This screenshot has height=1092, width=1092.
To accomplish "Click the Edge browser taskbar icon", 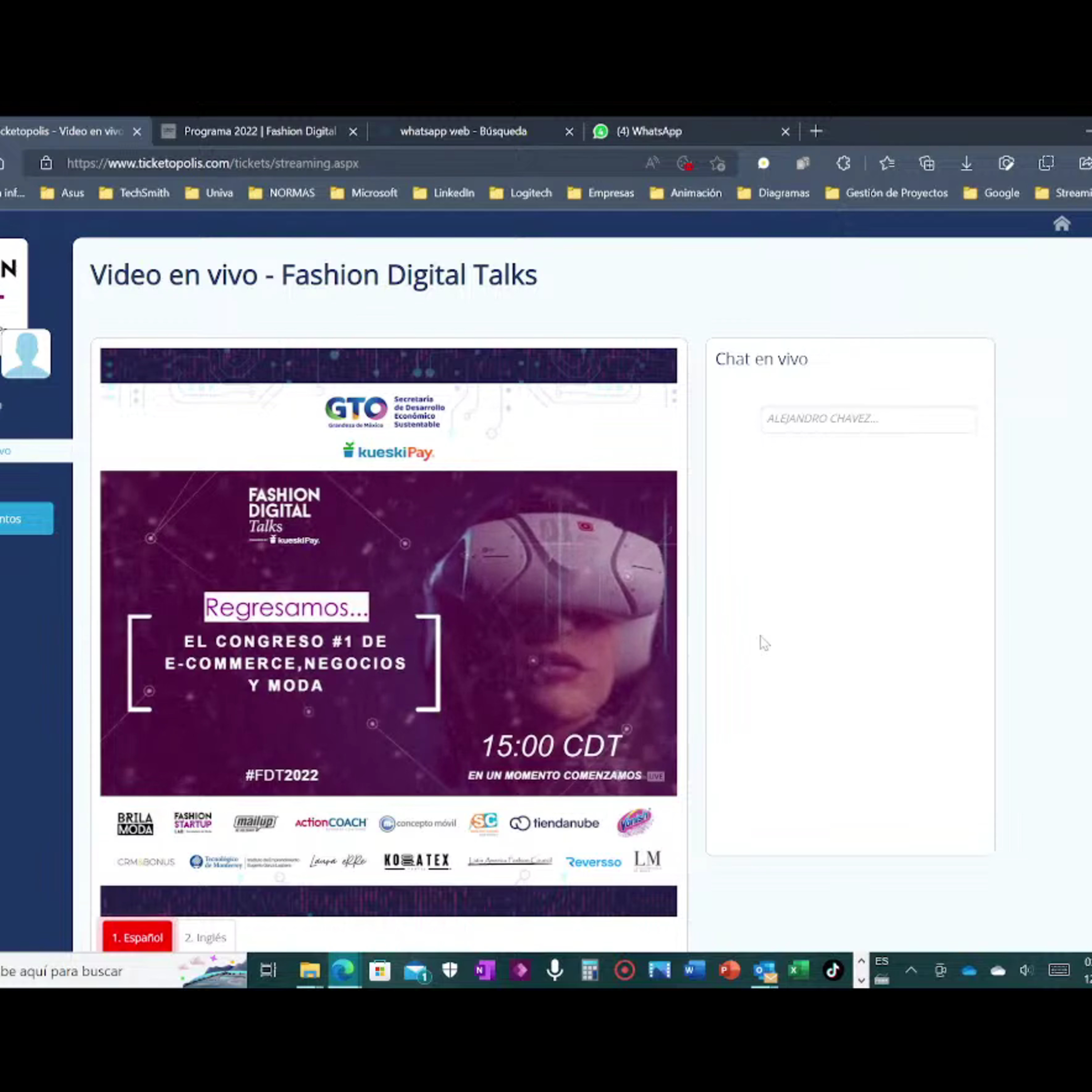I will click(x=344, y=970).
